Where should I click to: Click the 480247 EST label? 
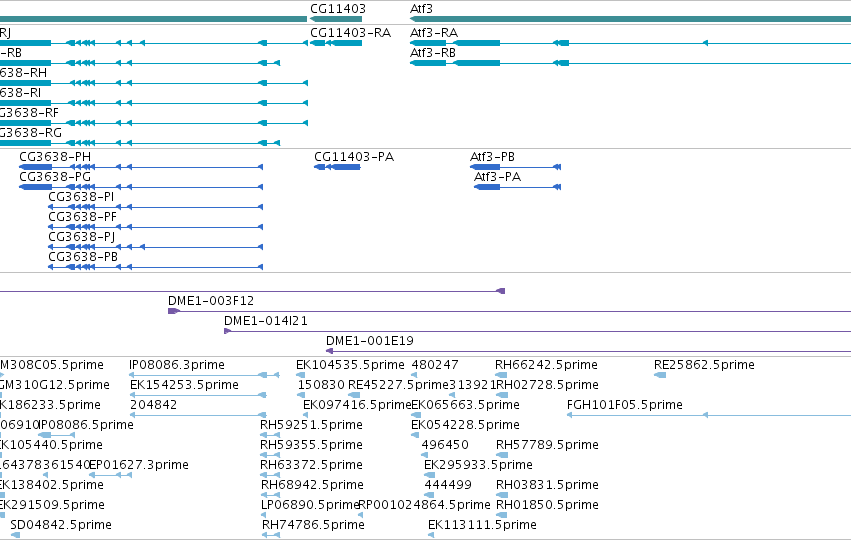(x=435, y=365)
